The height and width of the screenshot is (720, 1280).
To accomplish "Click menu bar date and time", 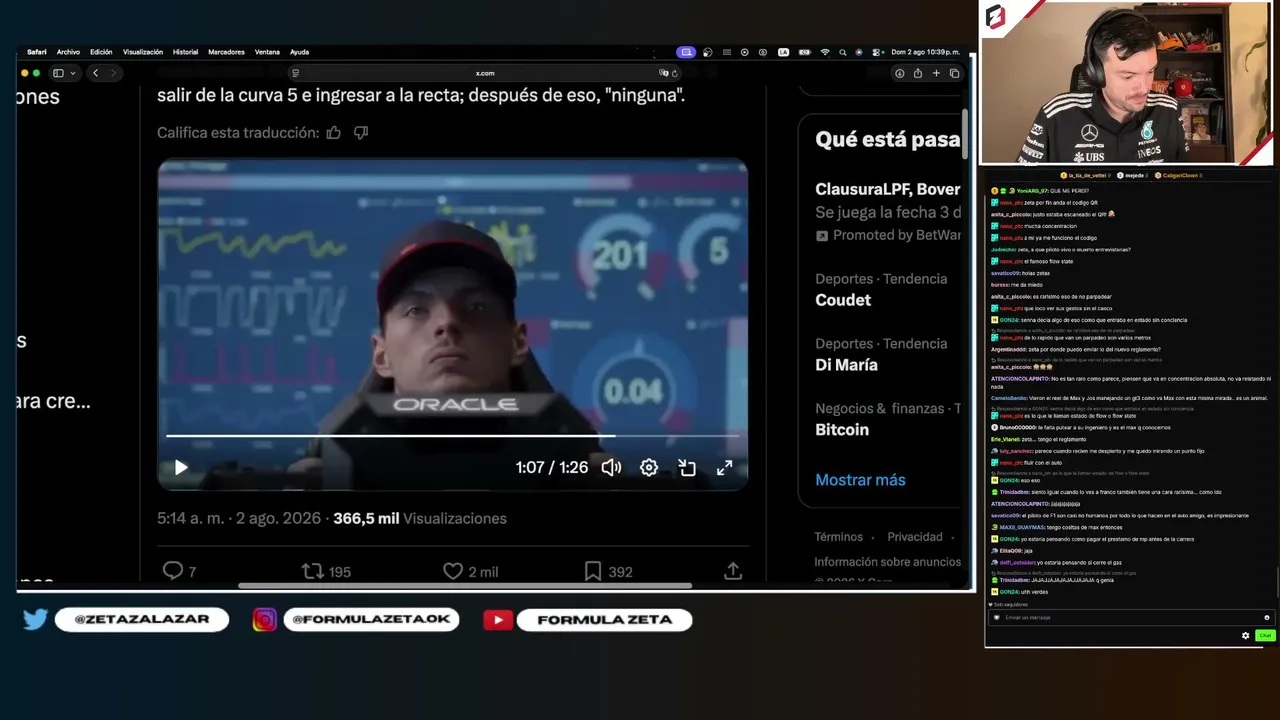I will click(x=925, y=52).
